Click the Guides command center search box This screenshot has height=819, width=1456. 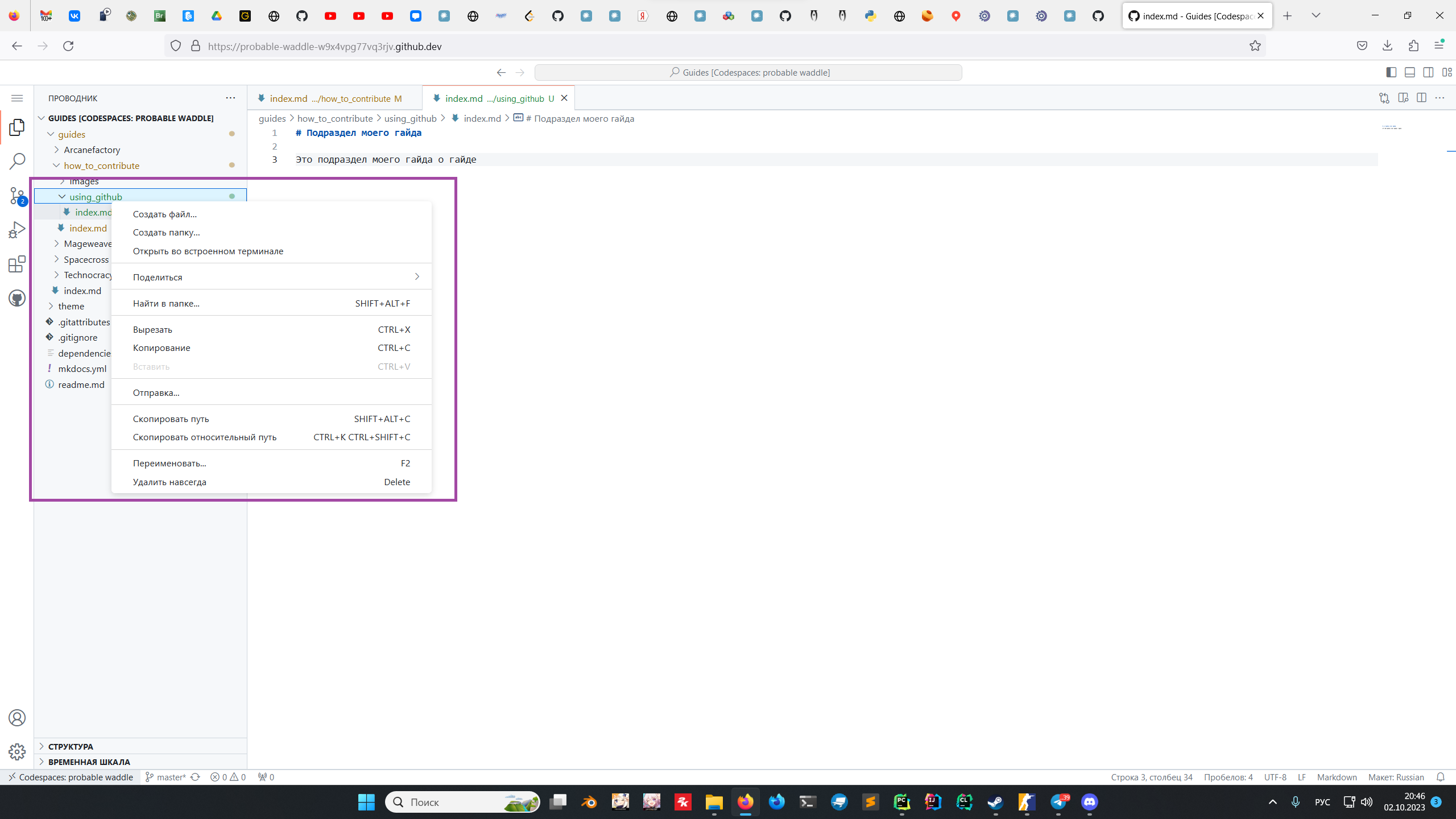click(x=748, y=72)
